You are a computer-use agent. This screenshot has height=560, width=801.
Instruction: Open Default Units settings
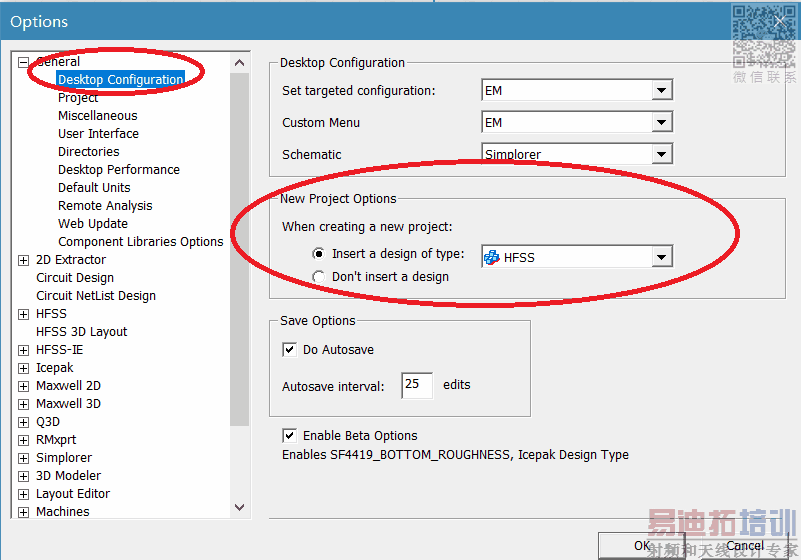[94, 188]
